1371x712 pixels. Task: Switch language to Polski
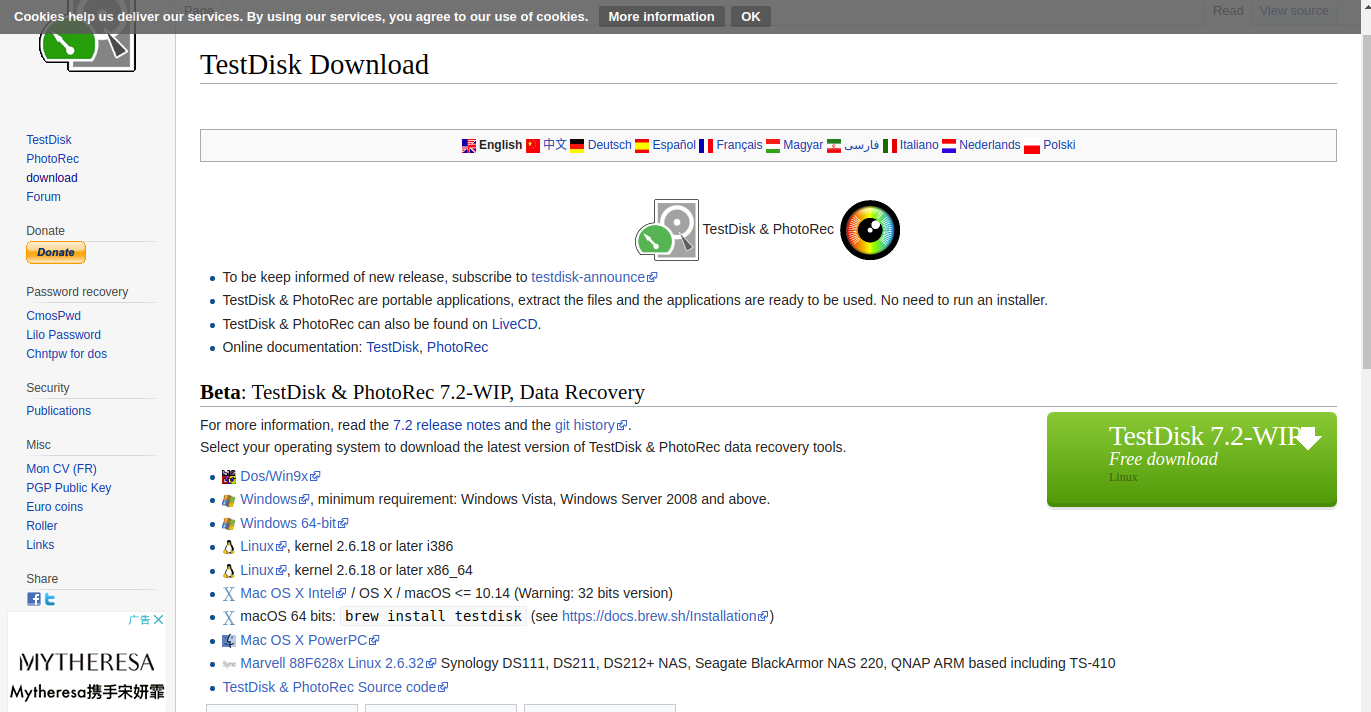(1059, 145)
